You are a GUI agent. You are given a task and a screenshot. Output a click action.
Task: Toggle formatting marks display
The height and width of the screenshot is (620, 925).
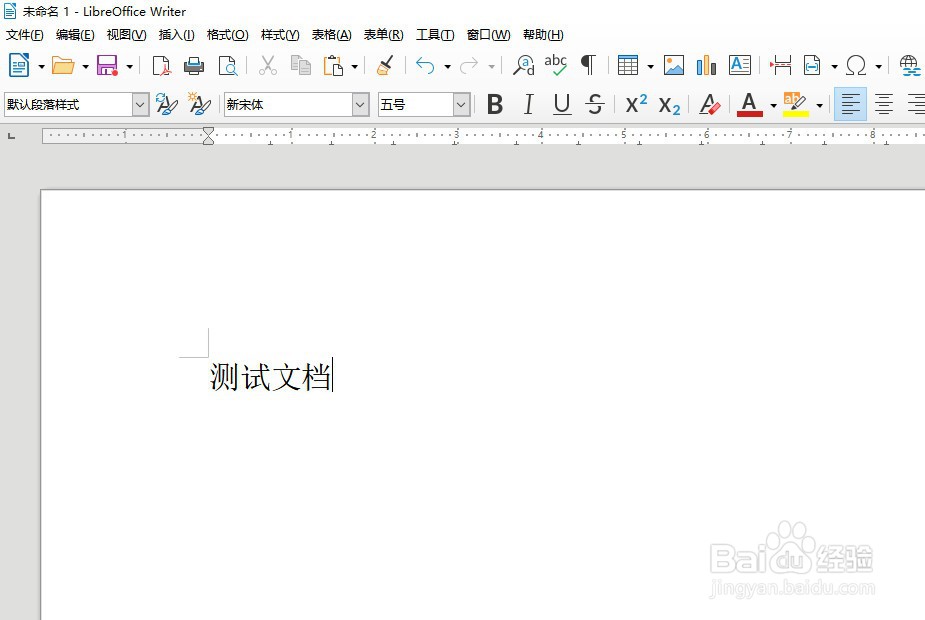588,65
